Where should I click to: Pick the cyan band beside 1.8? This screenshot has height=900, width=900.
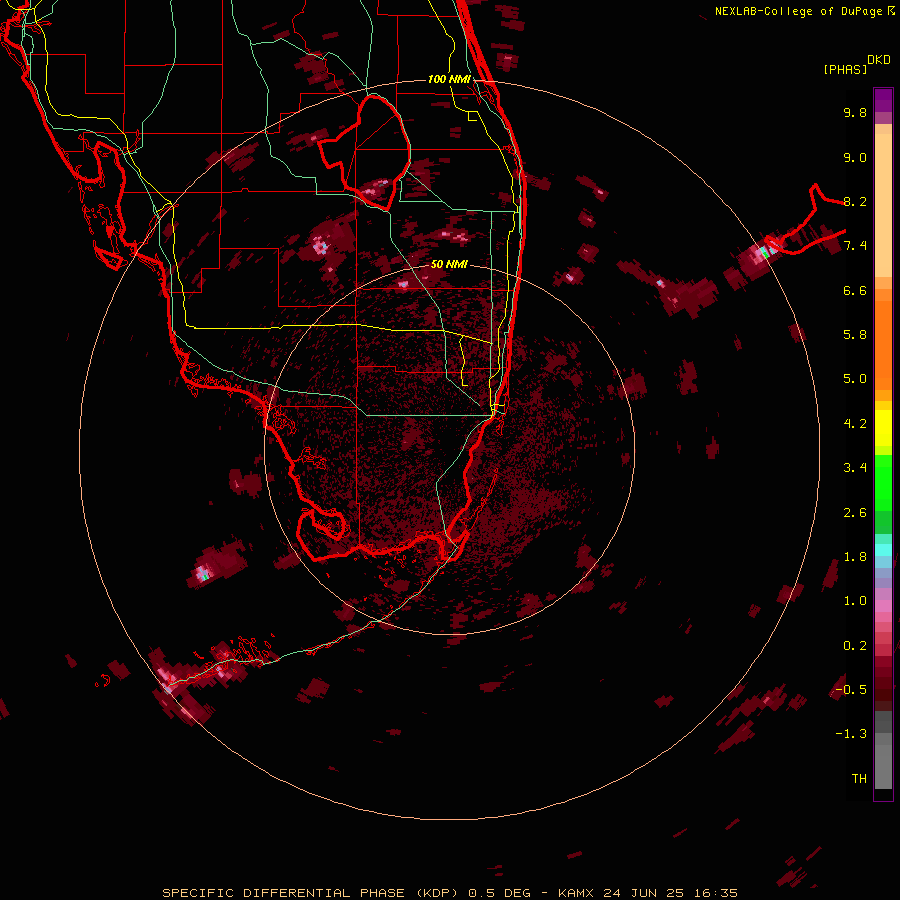pos(883,550)
